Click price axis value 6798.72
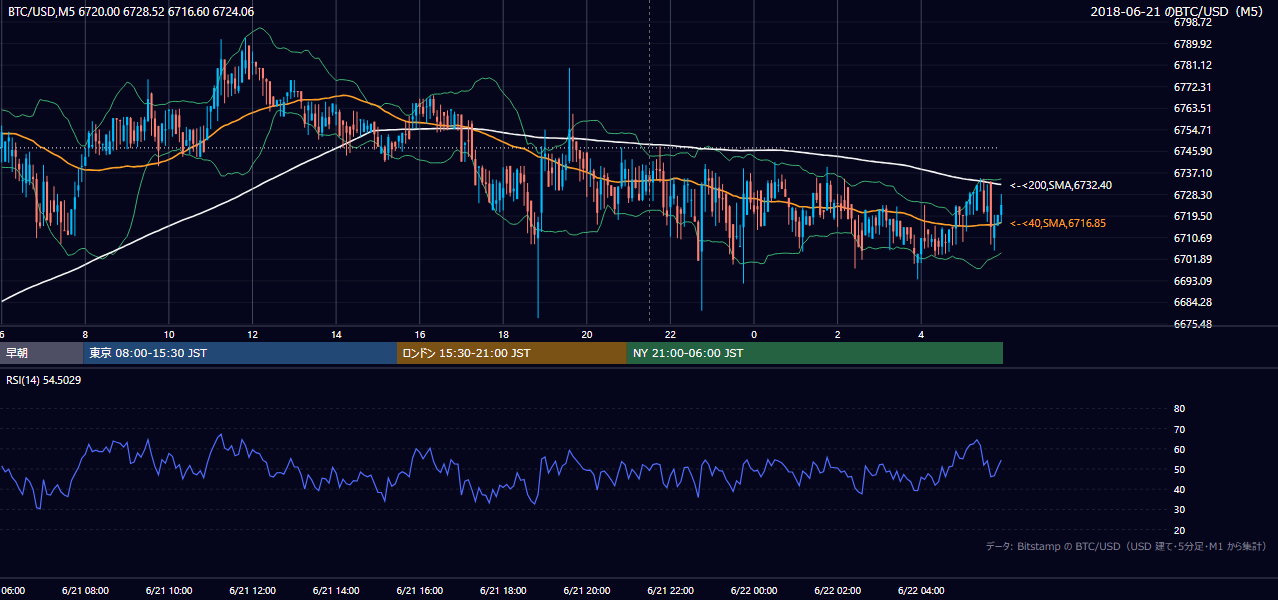The height and width of the screenshot is (600, 1278). pyautogui.click(x=1193, y=22)
